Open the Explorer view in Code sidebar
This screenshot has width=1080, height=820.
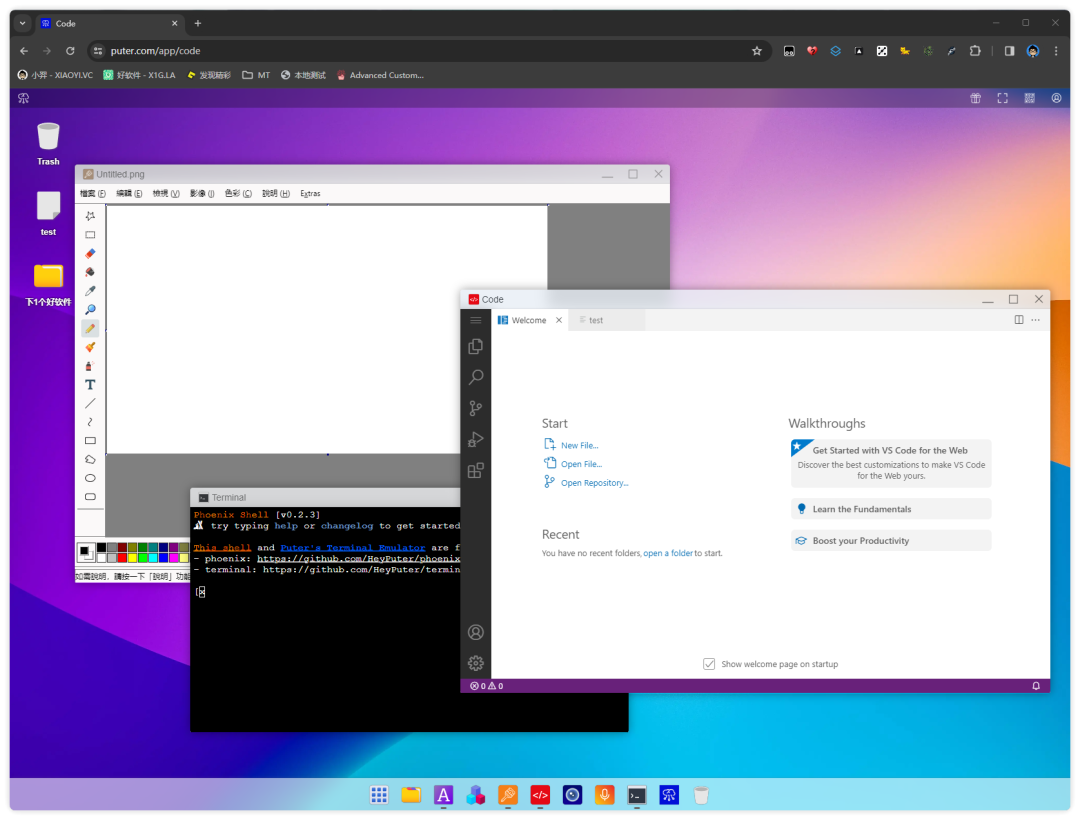coord(476,346)
